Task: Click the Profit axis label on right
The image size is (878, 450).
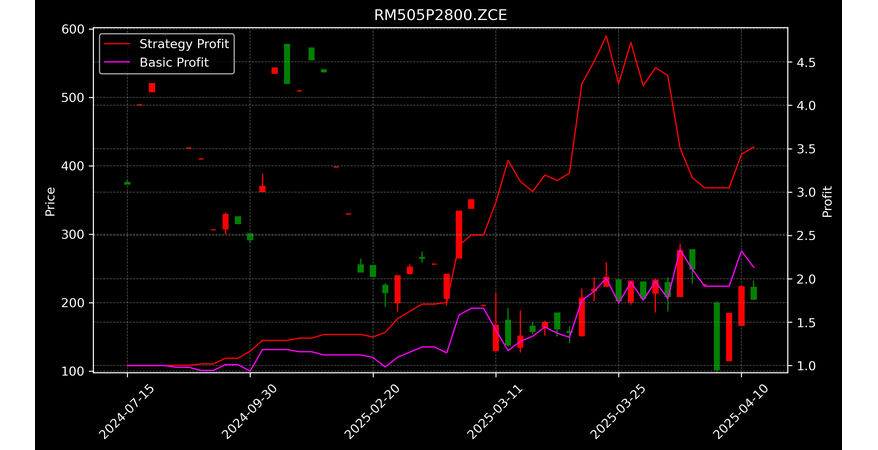Action: (x=827, y=201)
